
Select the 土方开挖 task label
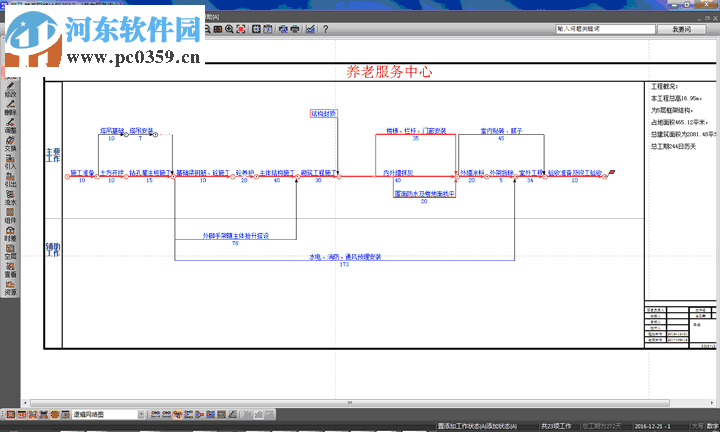point(112,173)
